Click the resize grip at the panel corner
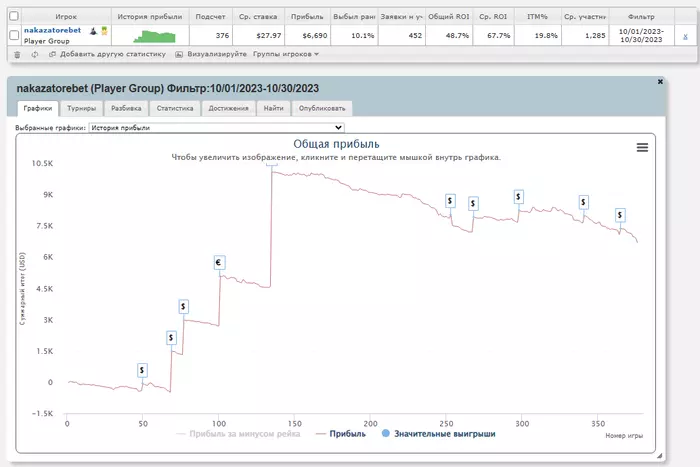This screenshot has width=700, height=467. pyautogui.click(x=659, y=456)
